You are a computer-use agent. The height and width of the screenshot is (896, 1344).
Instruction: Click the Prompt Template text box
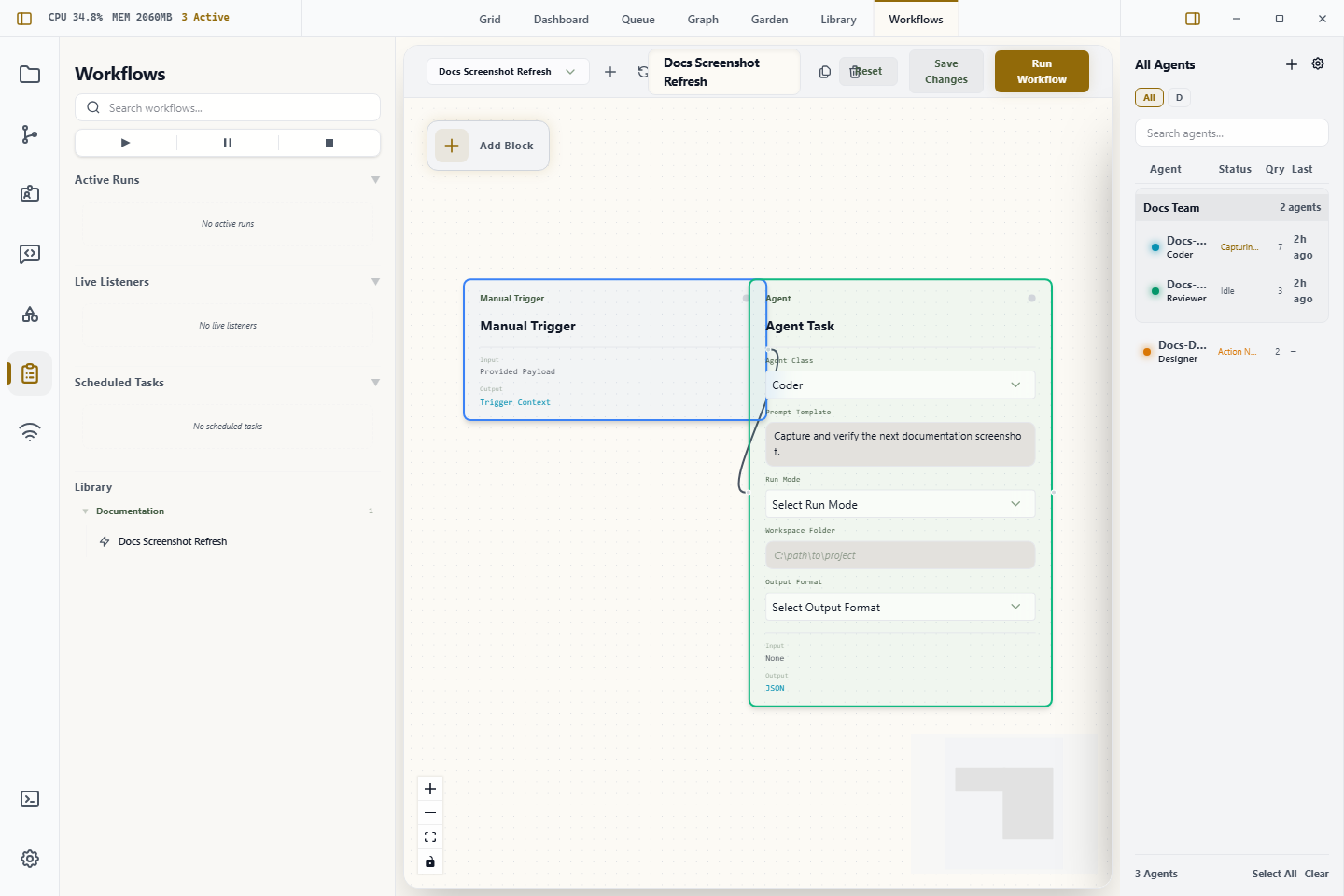pyautogui.click(x=900, y=444)
